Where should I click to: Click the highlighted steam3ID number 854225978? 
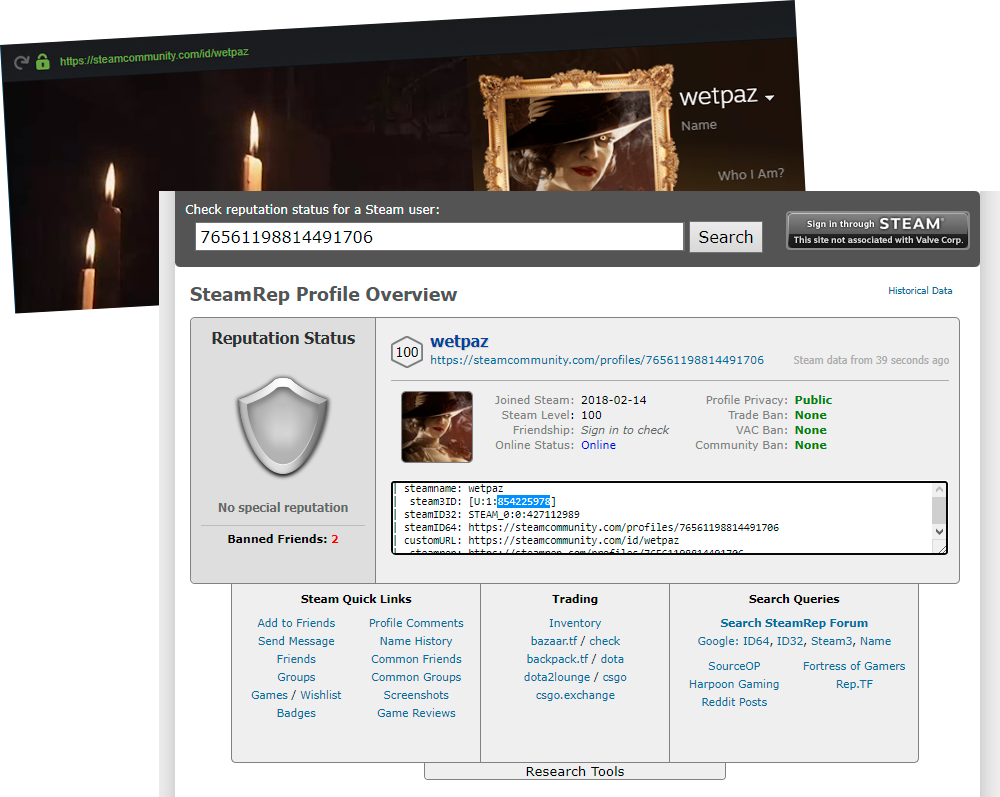click(x=524, y=502)
